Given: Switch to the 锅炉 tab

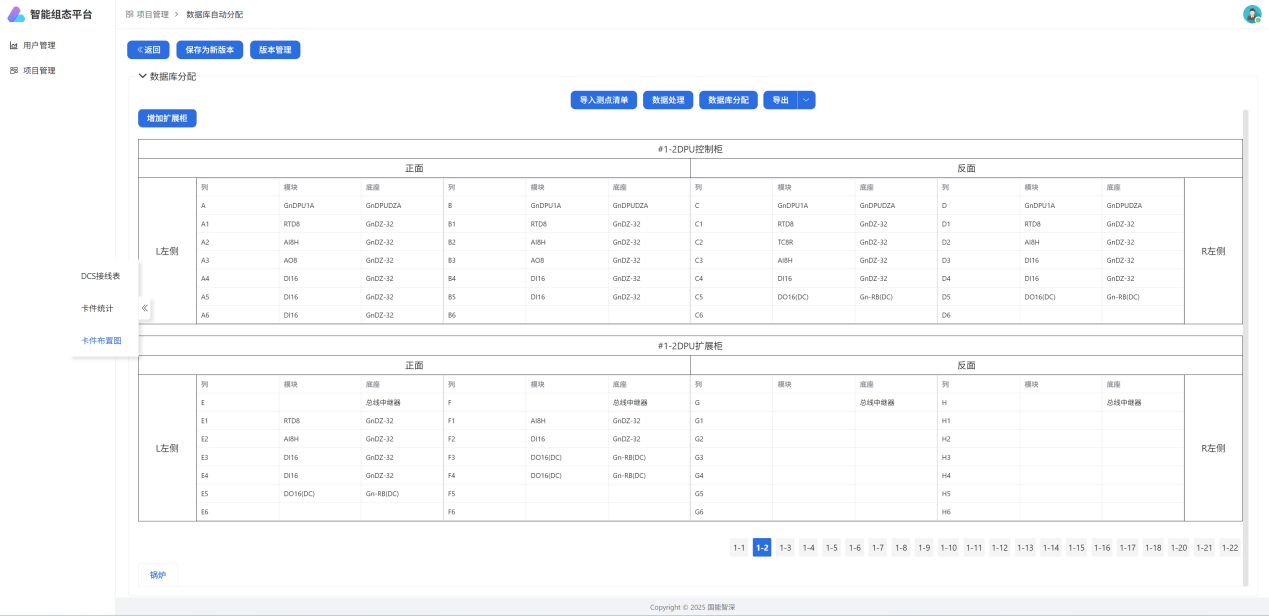Looking at the screenshot, I should pos(158,575).
